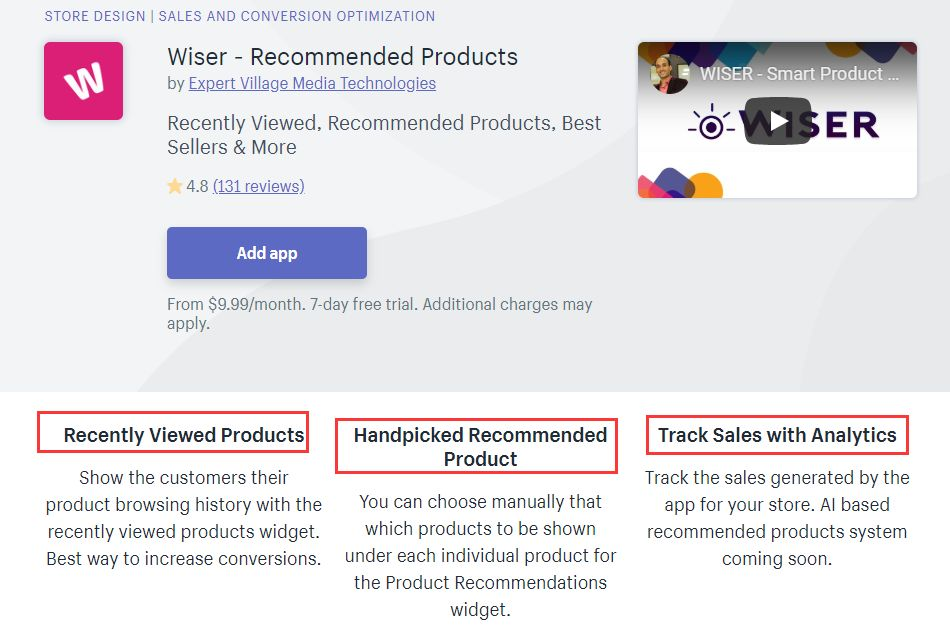The width and height of the screenshot is (950, 637).
Task: Click the presenter avatar in the video header
Action: coord(668,74)
